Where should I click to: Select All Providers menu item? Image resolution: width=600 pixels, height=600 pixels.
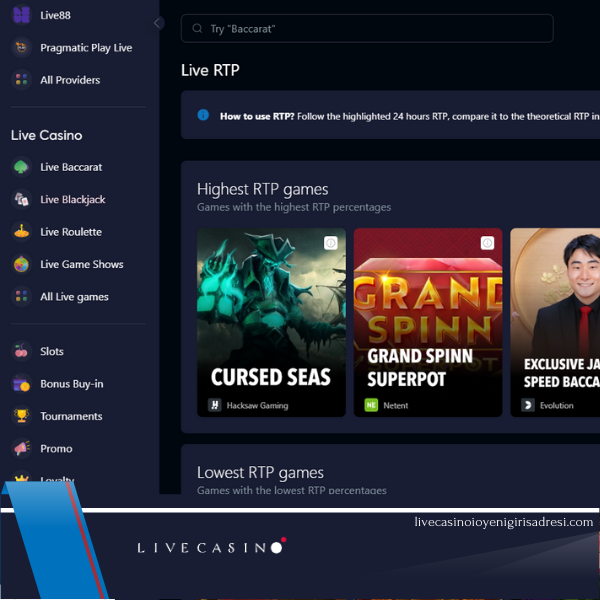pyautogui.click(x=70, y=80)
